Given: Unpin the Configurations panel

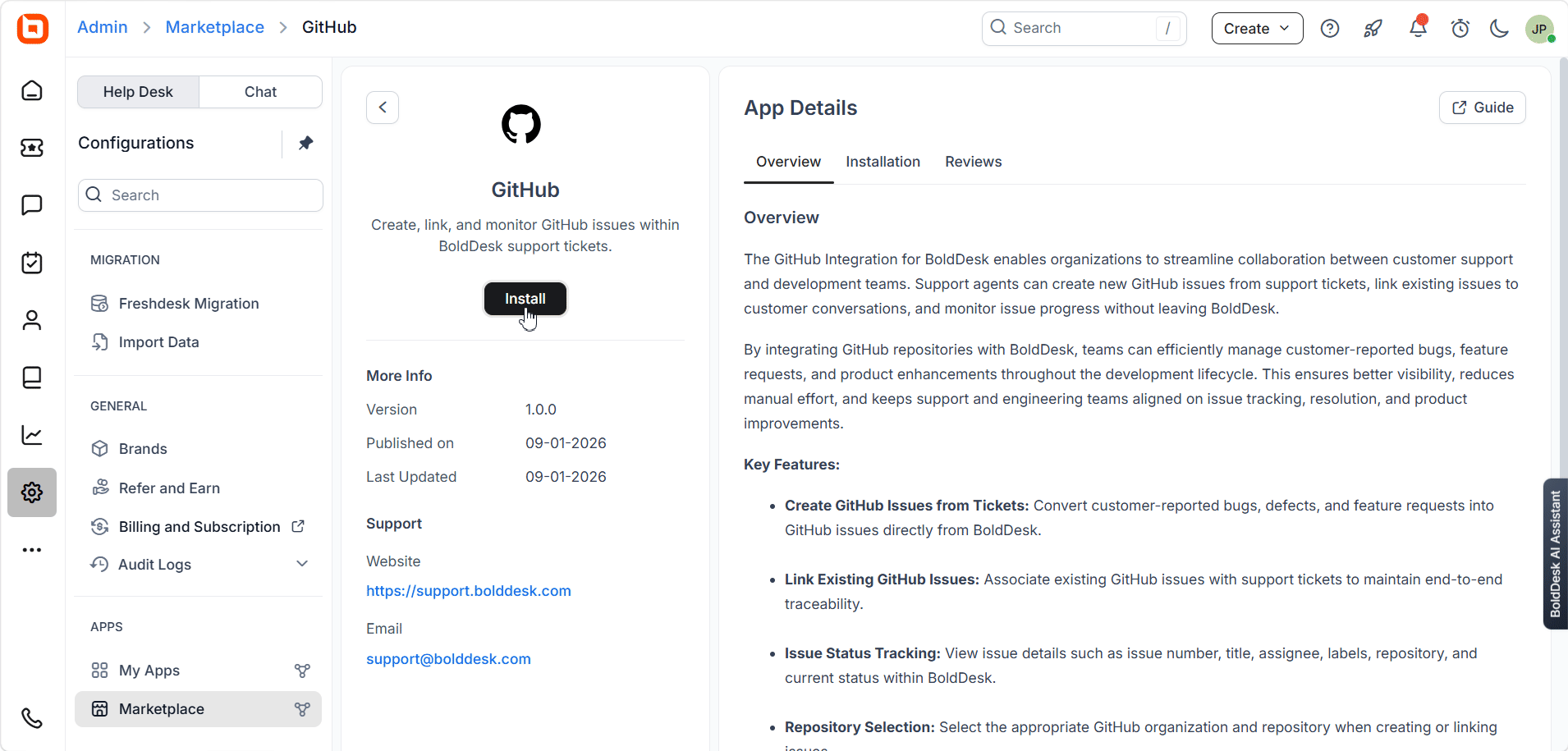Looking at the screenshot, I should (305, 143).
